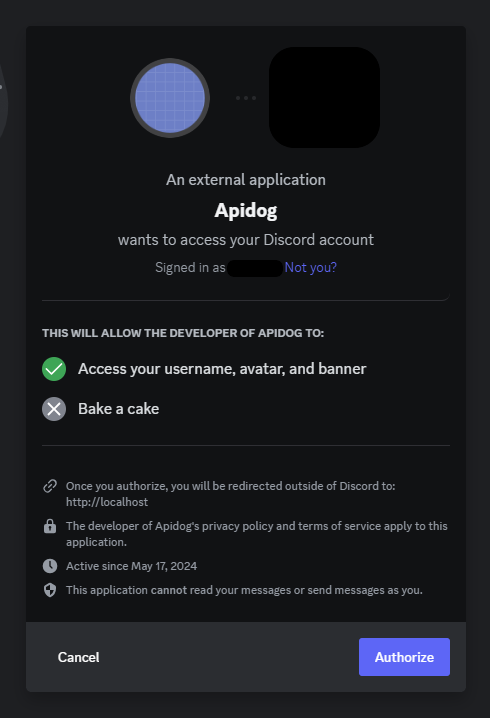This screenshot has height=718, width=490.
Task: Click the "Active since May 17, 2024" text
Action: (x=131, y=566)
